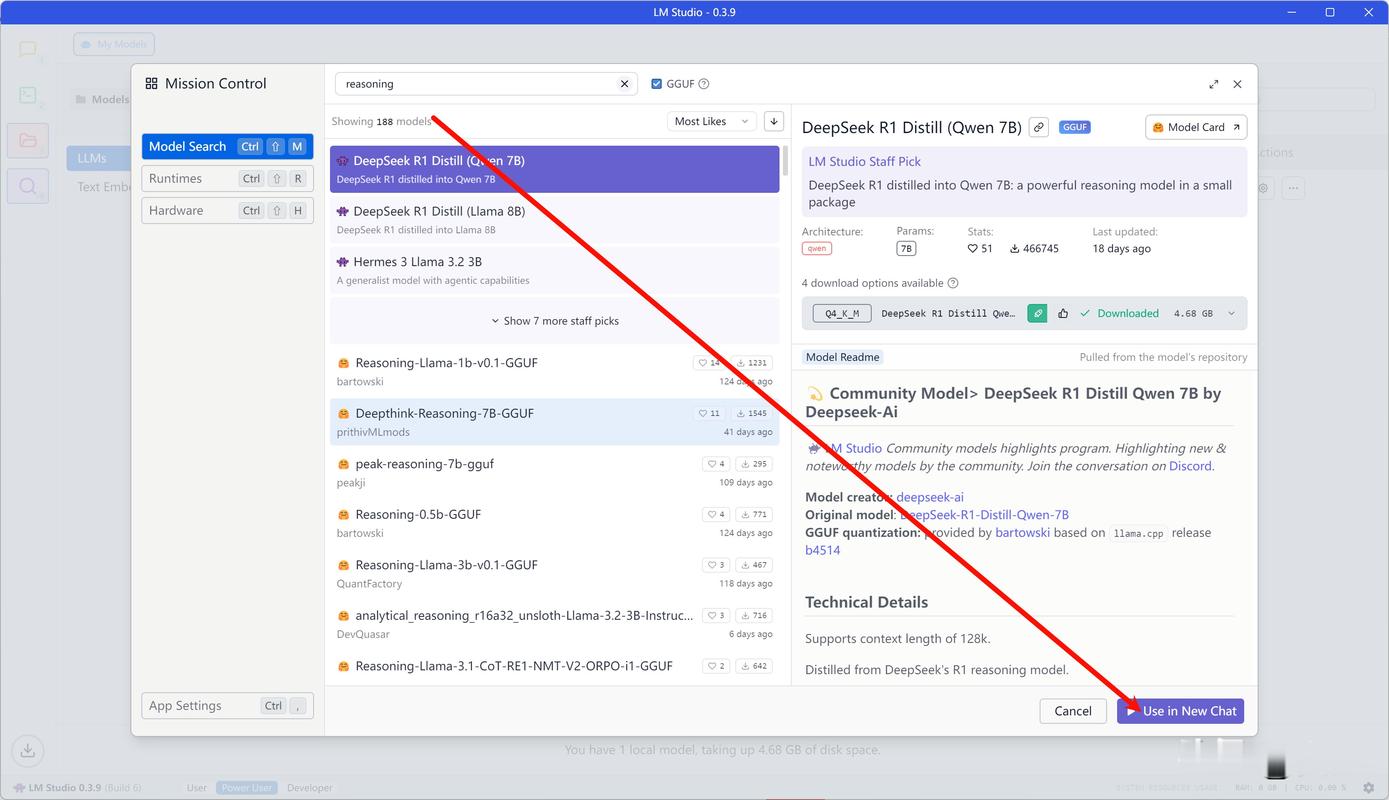Open the Most Likes sort dropdown

point(711,121)
